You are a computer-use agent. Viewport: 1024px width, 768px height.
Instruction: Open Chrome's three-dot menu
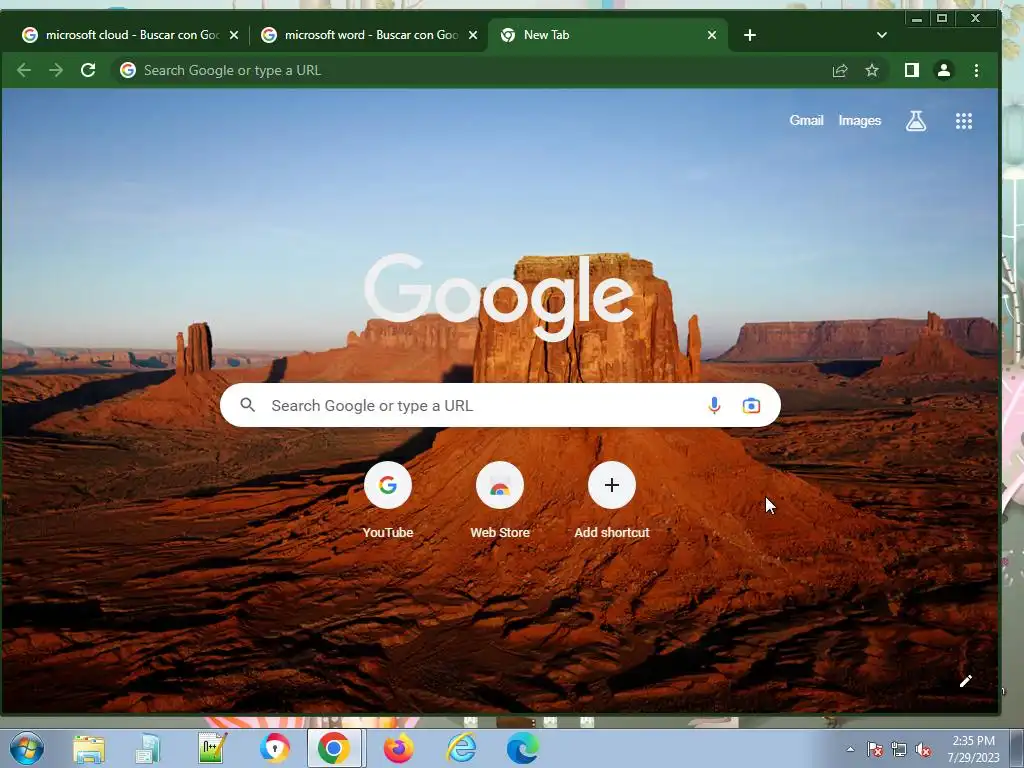tap(976, 71)
